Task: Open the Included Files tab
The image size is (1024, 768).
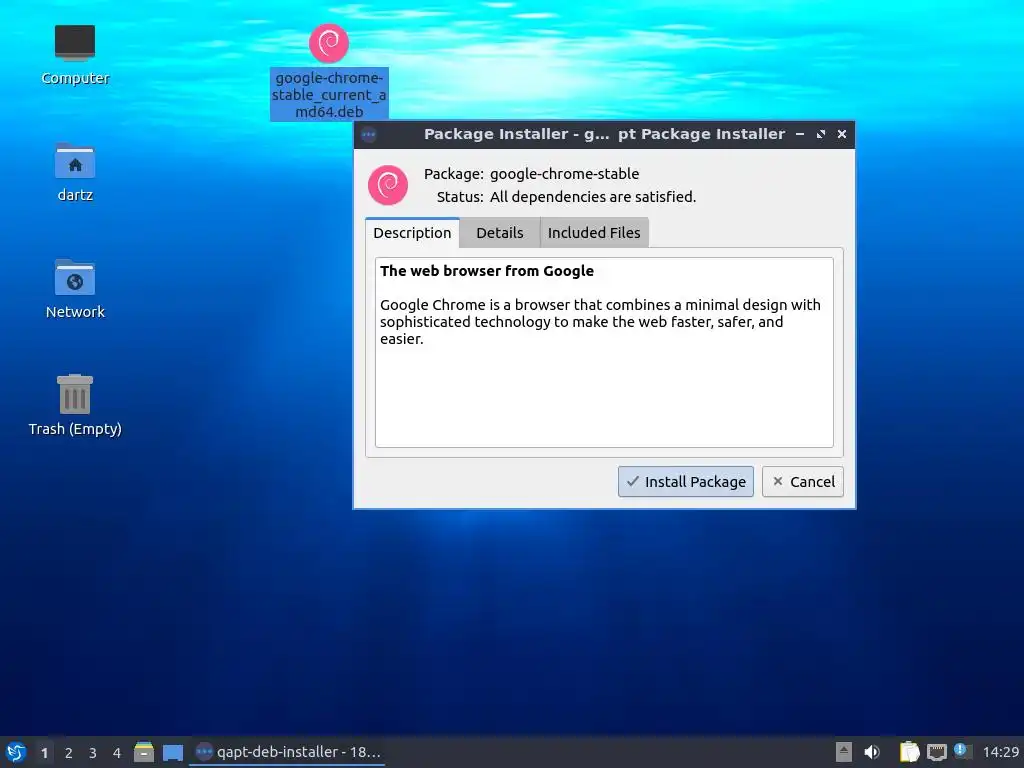Action: point(594,232)
